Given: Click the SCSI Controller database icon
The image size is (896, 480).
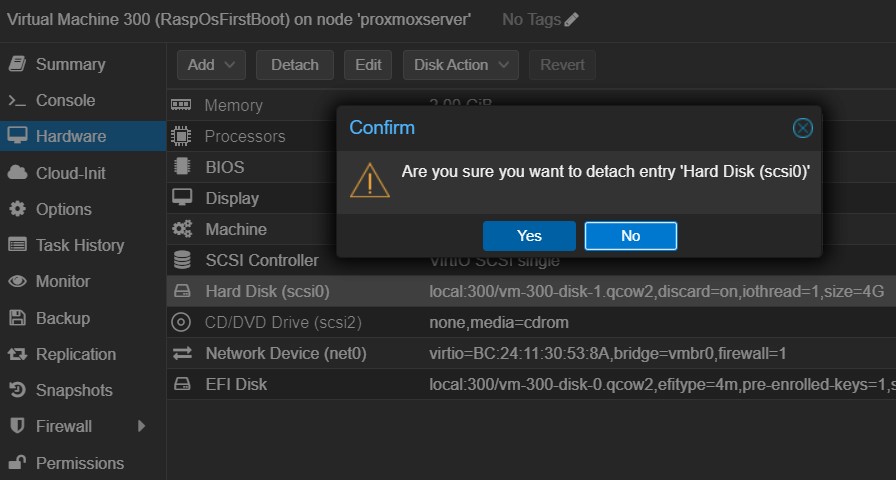Looking at the screenshot, I should (182, 260).
